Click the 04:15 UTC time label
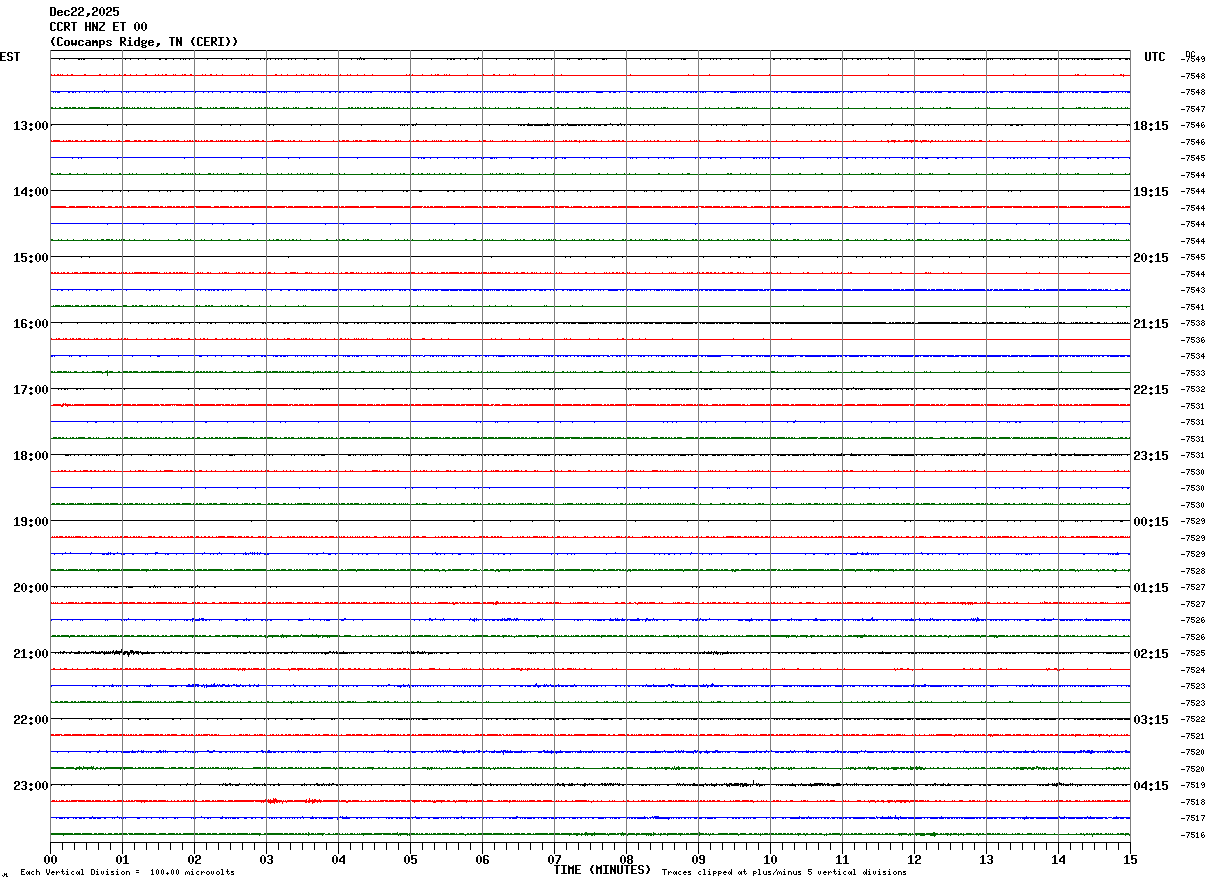 coord(1151,786)
